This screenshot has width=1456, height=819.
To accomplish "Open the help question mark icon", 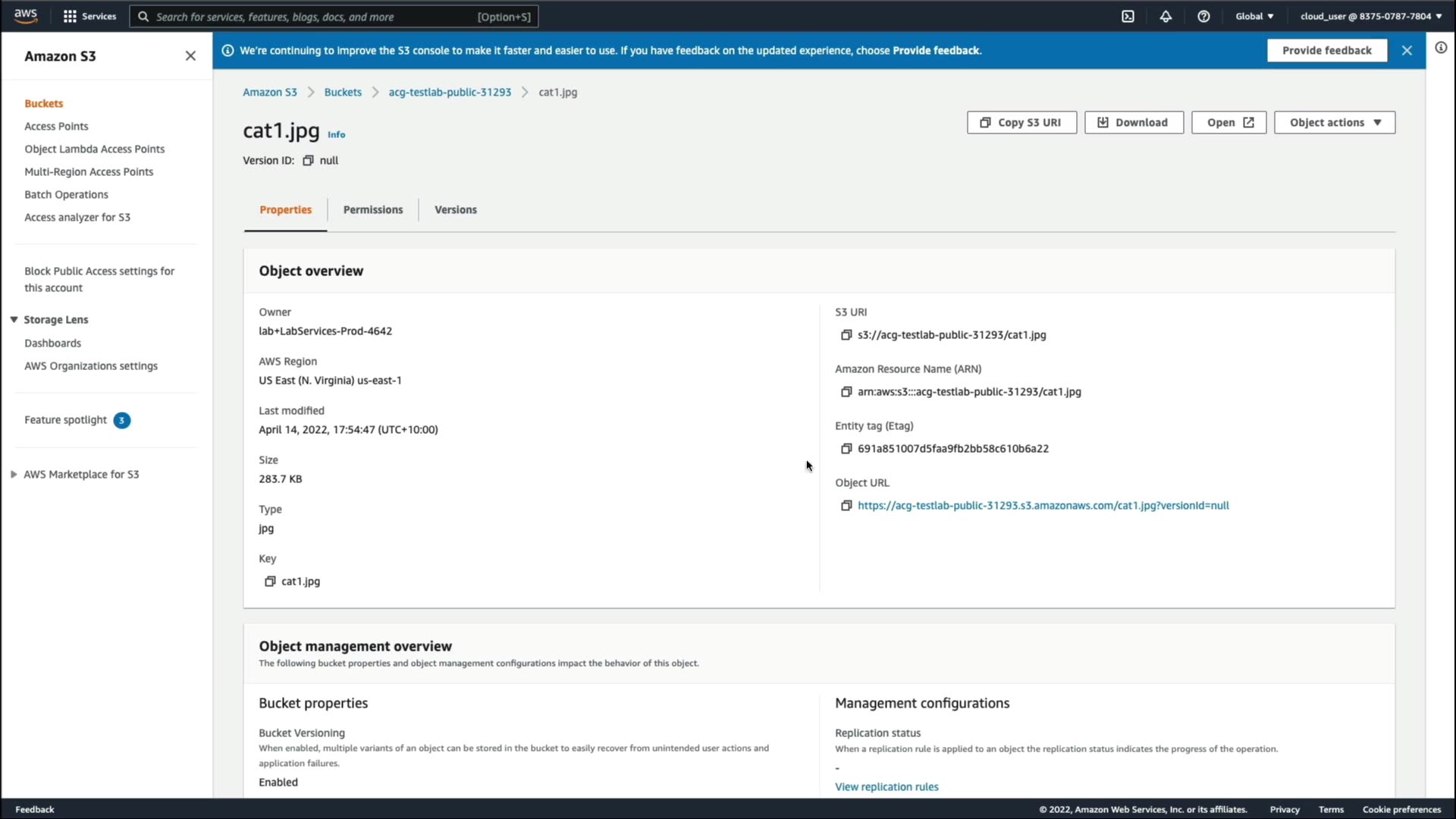I will point(1203,16).
